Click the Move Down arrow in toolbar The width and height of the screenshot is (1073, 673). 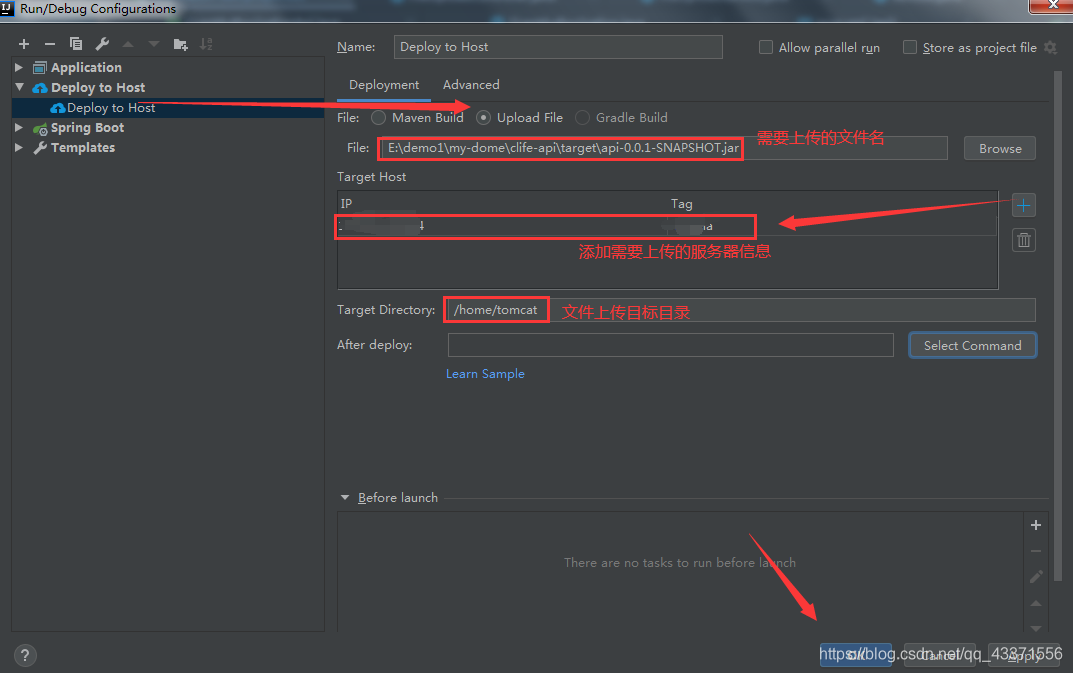pyautogui.click(x=154, y=44)
